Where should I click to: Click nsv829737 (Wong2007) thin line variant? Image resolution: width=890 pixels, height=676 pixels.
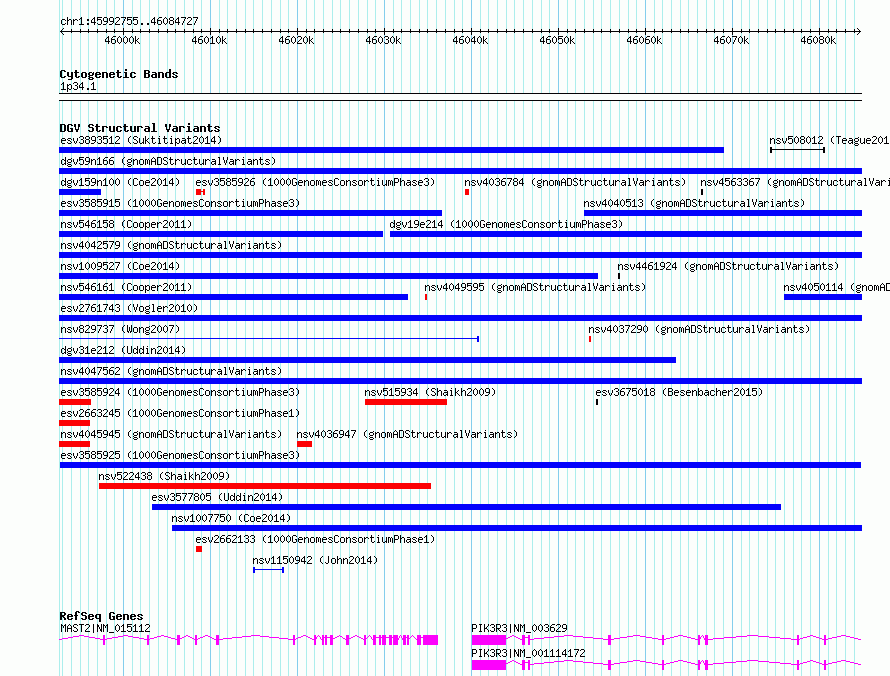(269, 339)
